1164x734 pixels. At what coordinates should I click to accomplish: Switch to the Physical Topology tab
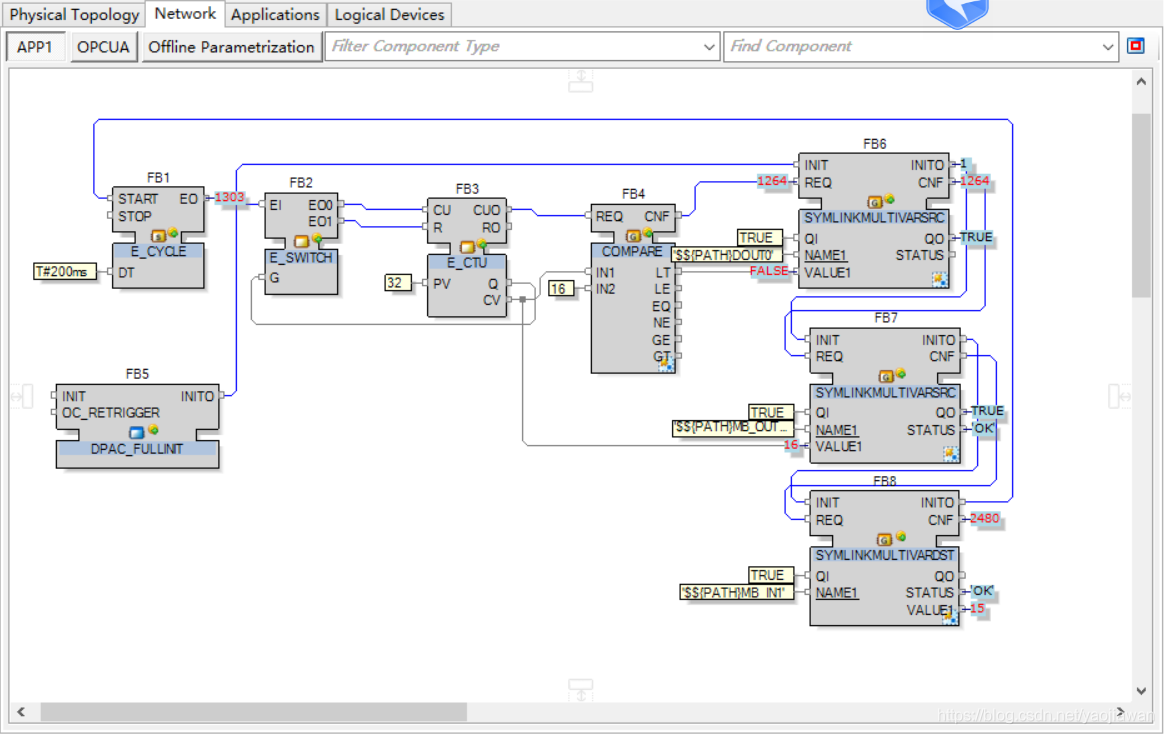click(x=74, y=15)
